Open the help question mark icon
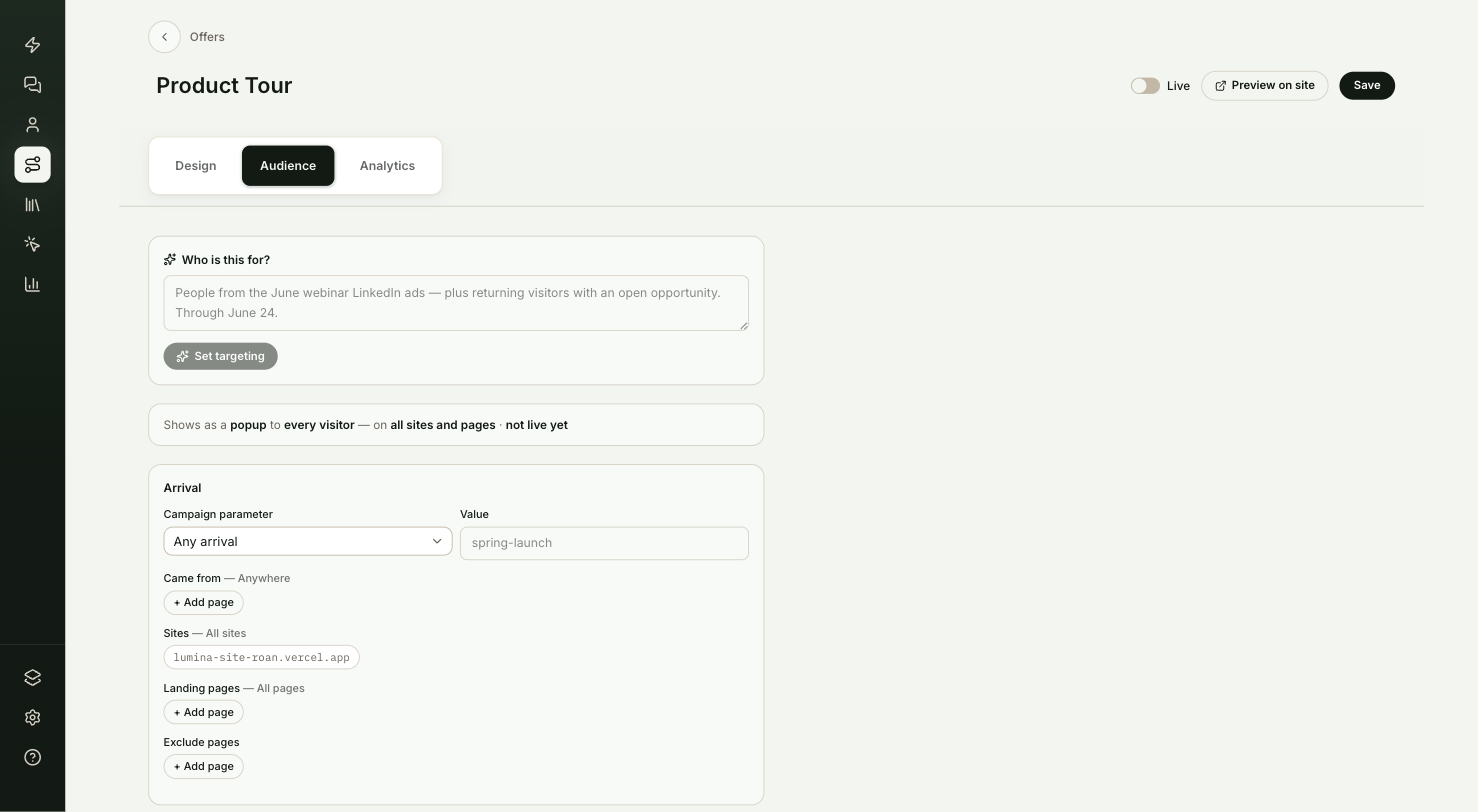1478x812 pixels. coord(32,758)
